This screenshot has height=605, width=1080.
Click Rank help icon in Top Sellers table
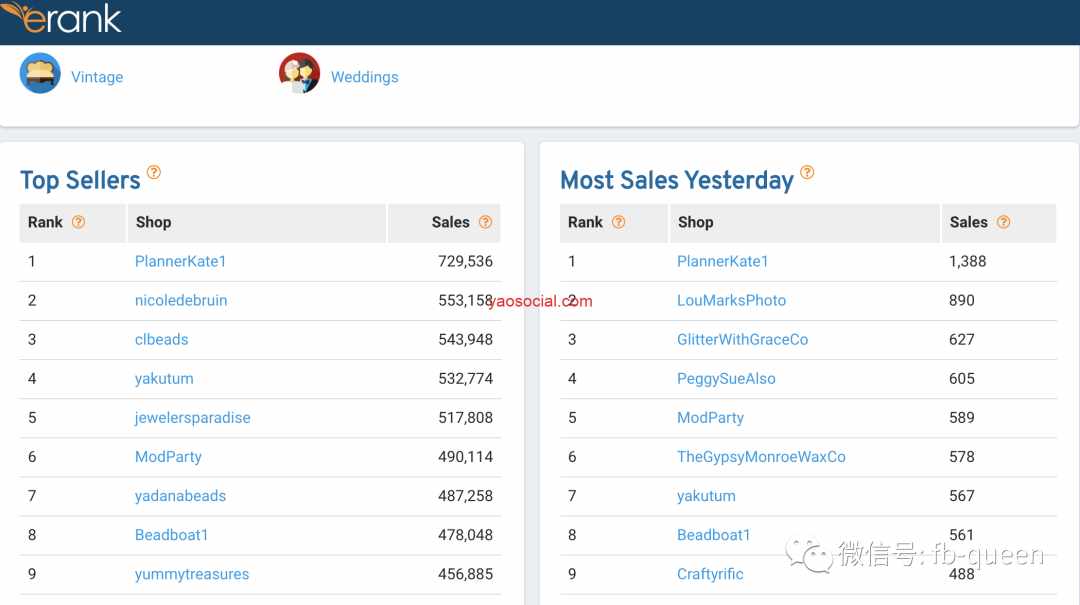[79, 222]
